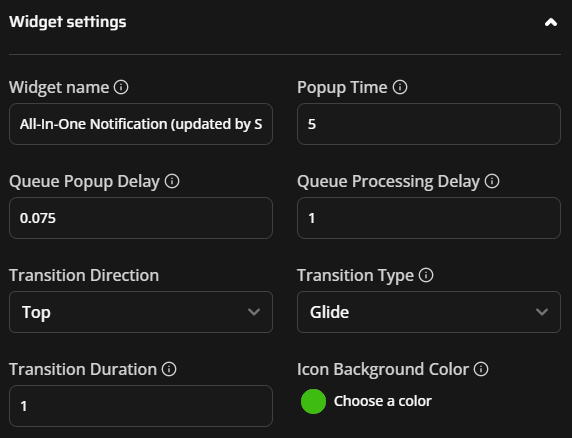
Task: Click the Transition Type info icon
Action: coord(426,275)
